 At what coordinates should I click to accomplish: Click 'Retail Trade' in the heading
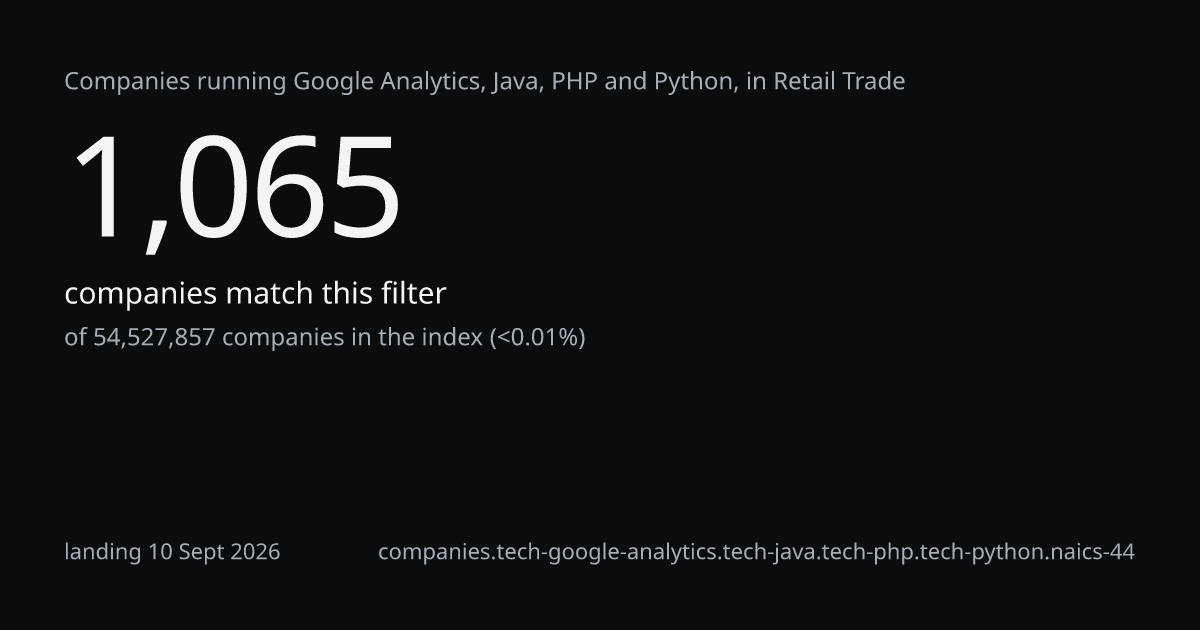click(x=839, y=81)
